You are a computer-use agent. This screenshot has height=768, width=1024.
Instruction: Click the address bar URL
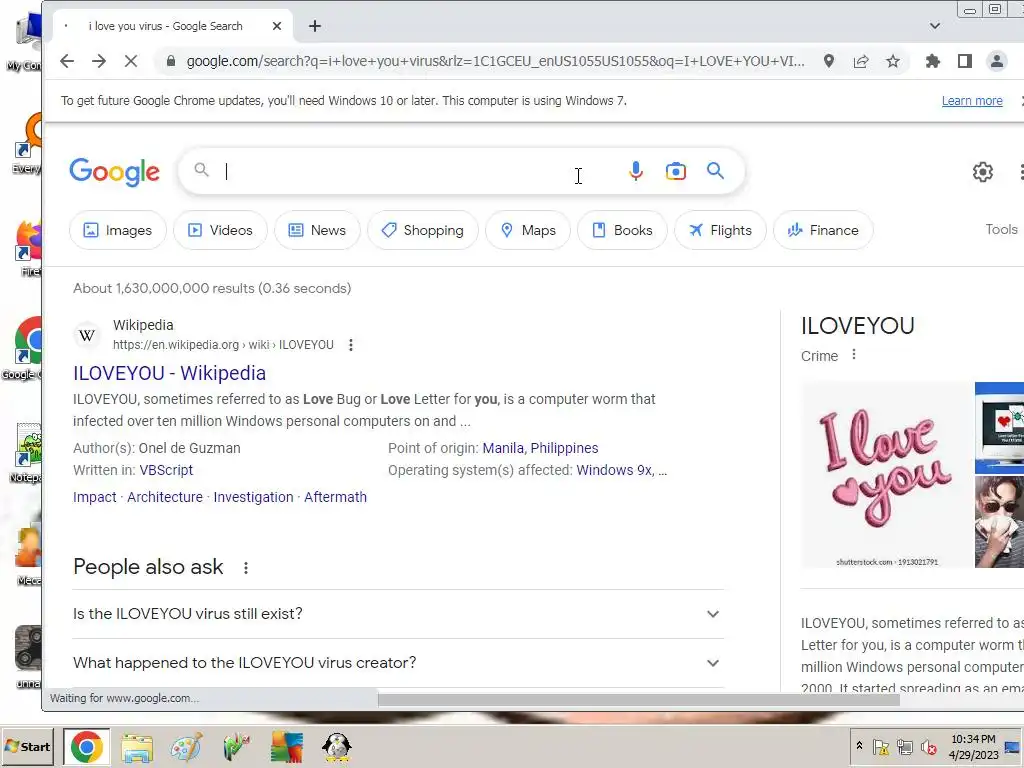tap(495, 61)
